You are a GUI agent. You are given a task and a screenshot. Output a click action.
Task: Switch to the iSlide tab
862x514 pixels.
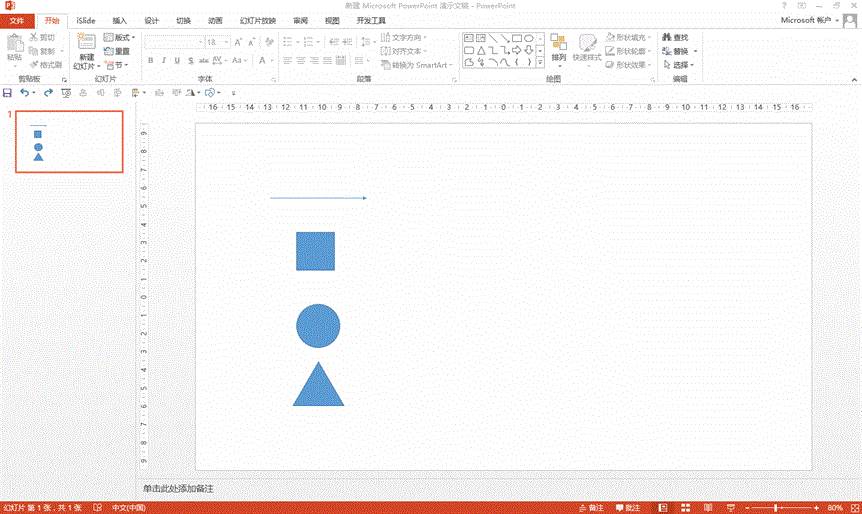coord(86,20)
